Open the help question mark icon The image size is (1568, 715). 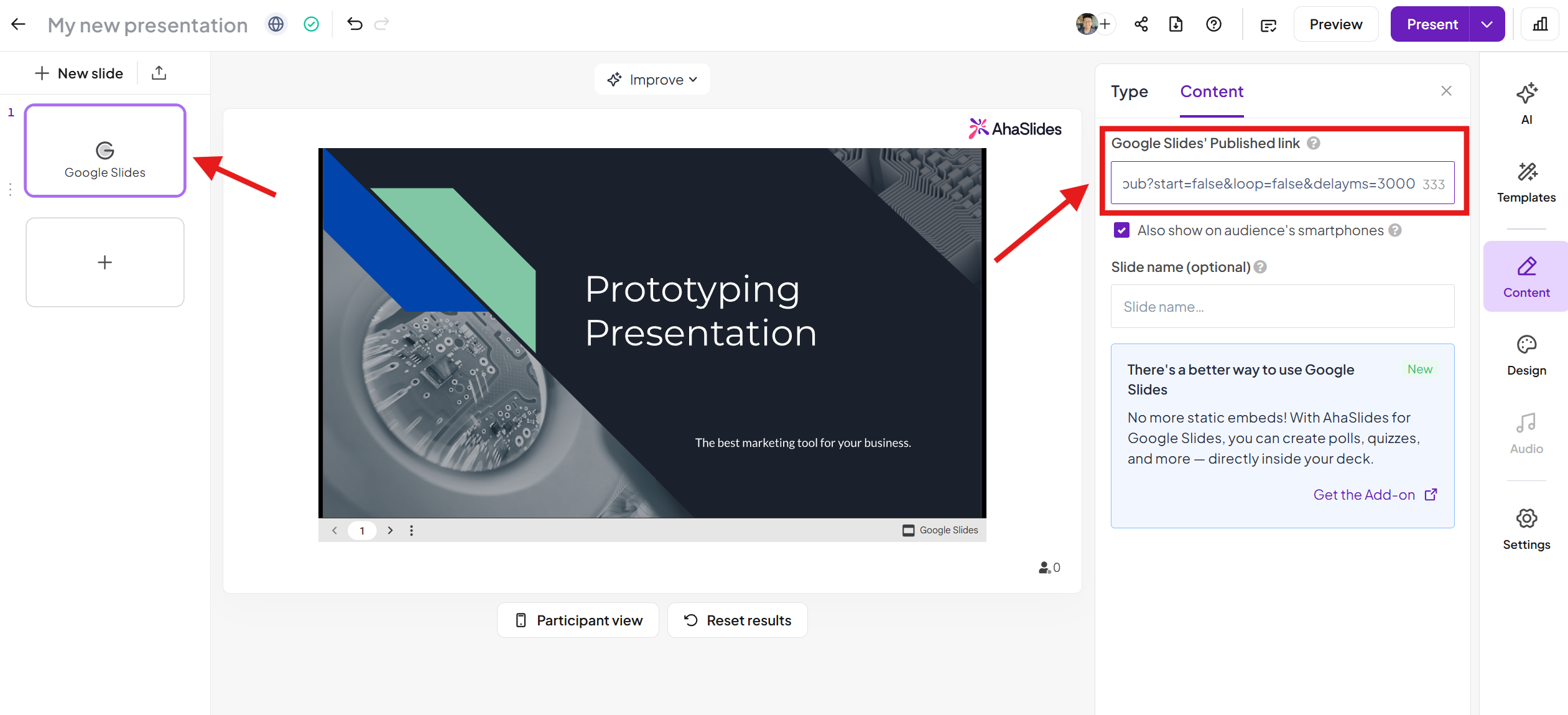(x=1213, y=24)
